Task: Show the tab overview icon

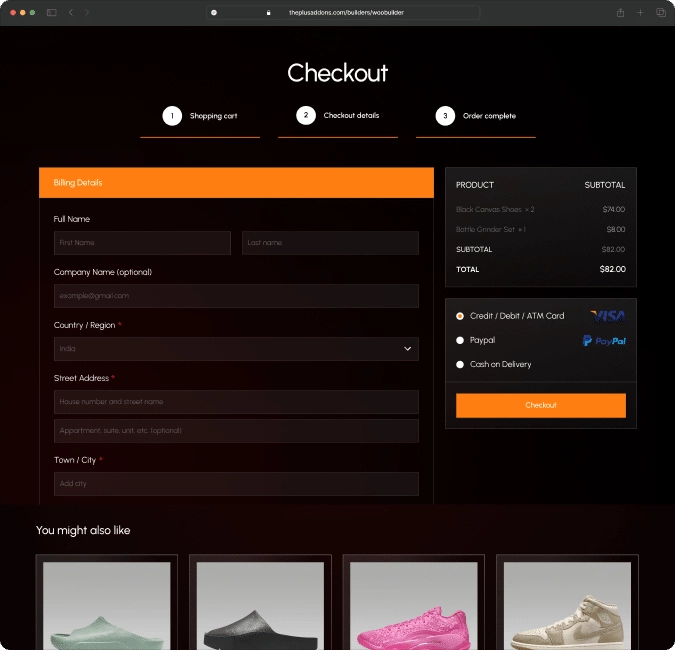Action: coord(660,12)
